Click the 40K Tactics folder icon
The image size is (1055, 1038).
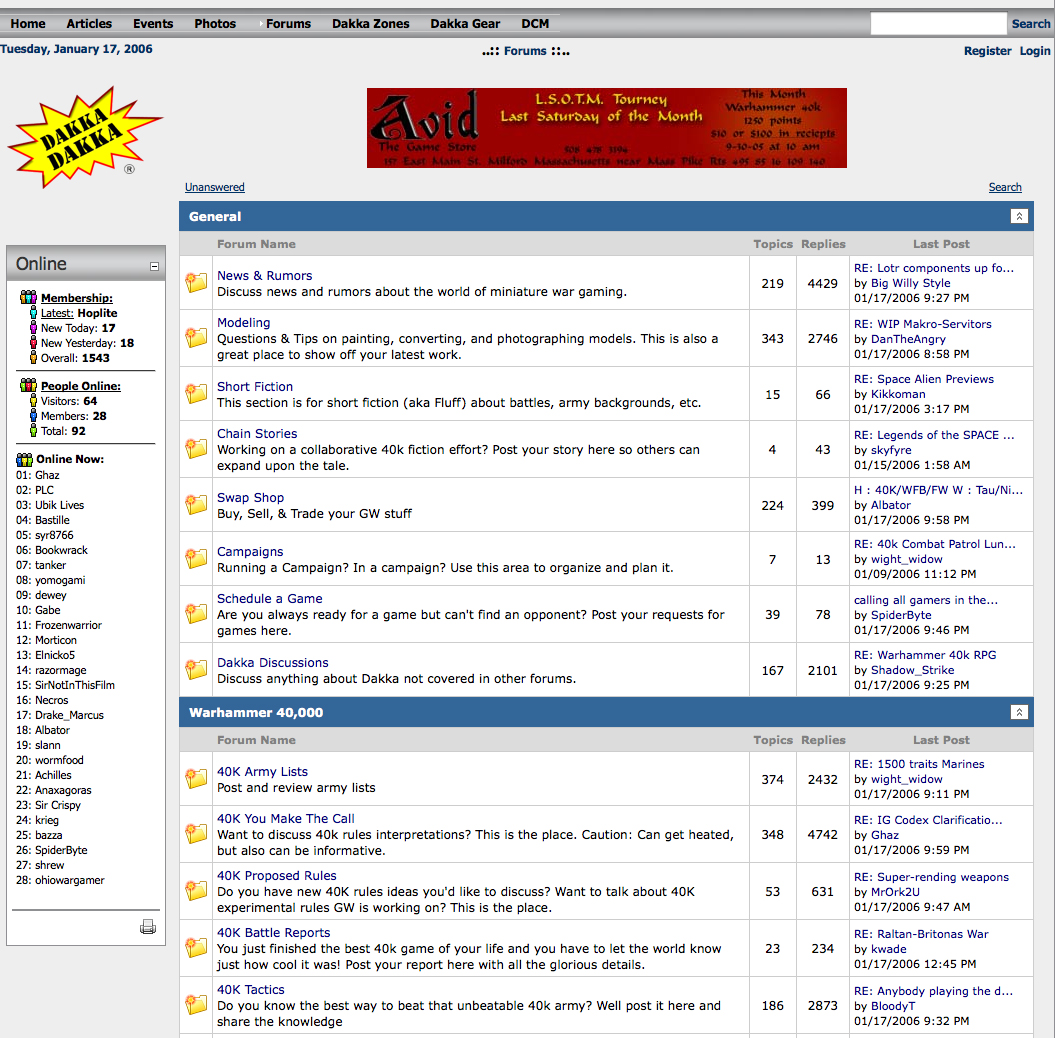196,1005
